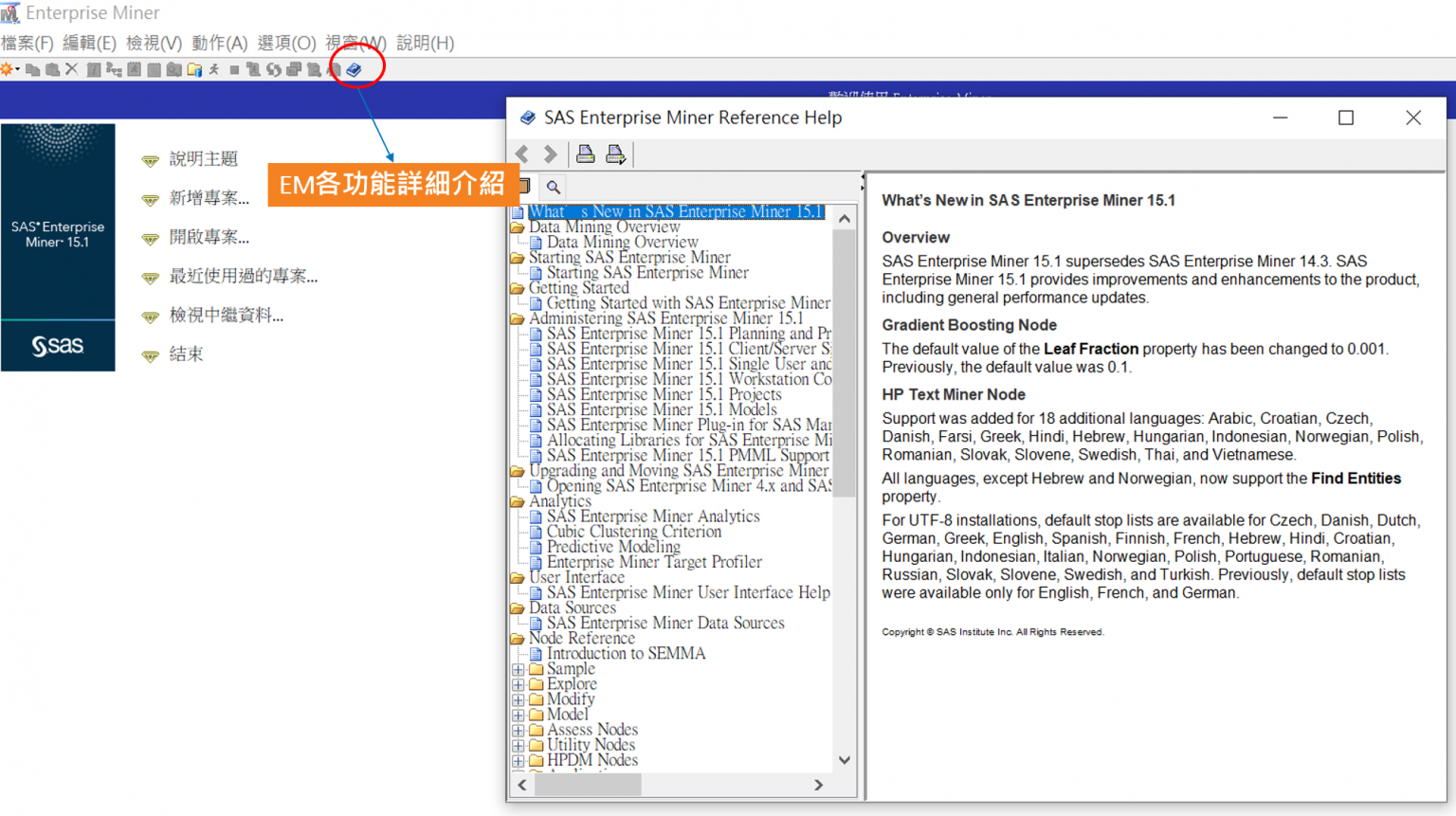1456x816 pixels.
Task: Open the 檔案(F) menu
Action: (27, 43)
